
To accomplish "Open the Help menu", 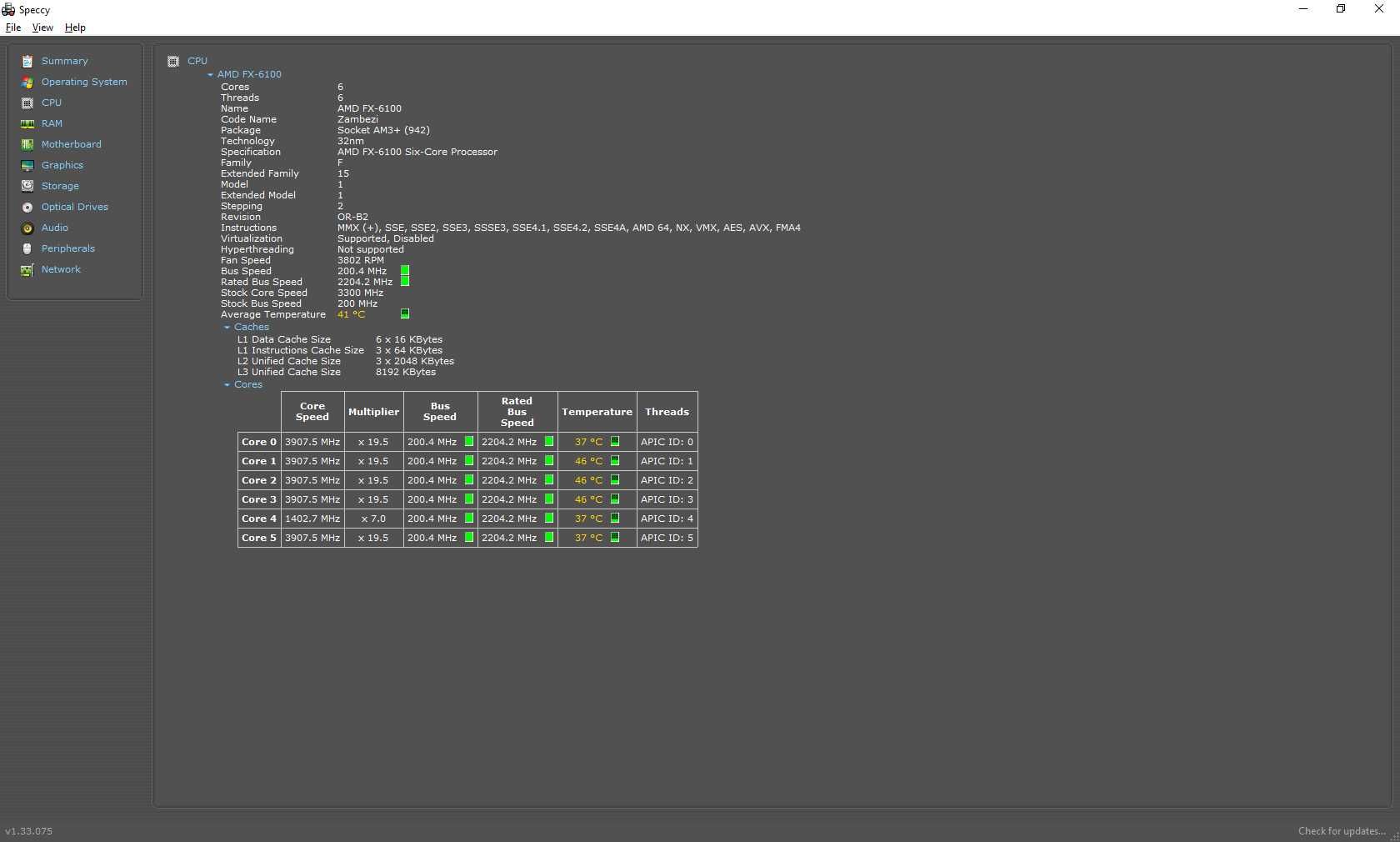I will pyautogui.click(x=75, y=28).
